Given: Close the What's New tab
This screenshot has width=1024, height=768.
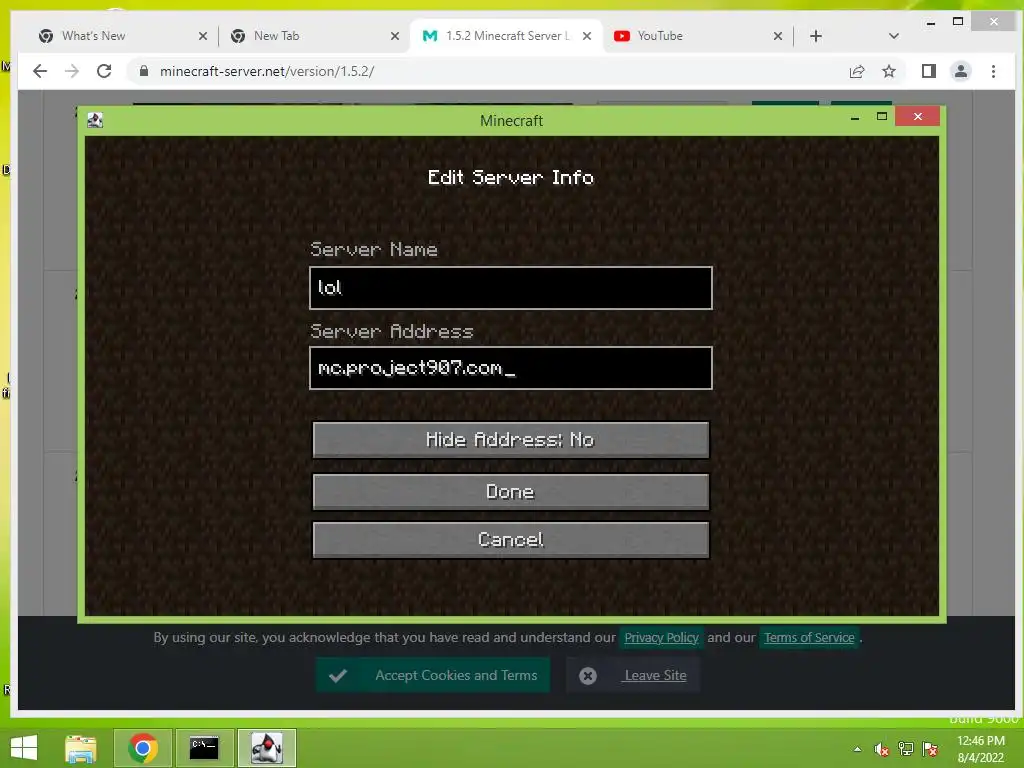Looking at the screenshot, I should click(x=202, y=36).
